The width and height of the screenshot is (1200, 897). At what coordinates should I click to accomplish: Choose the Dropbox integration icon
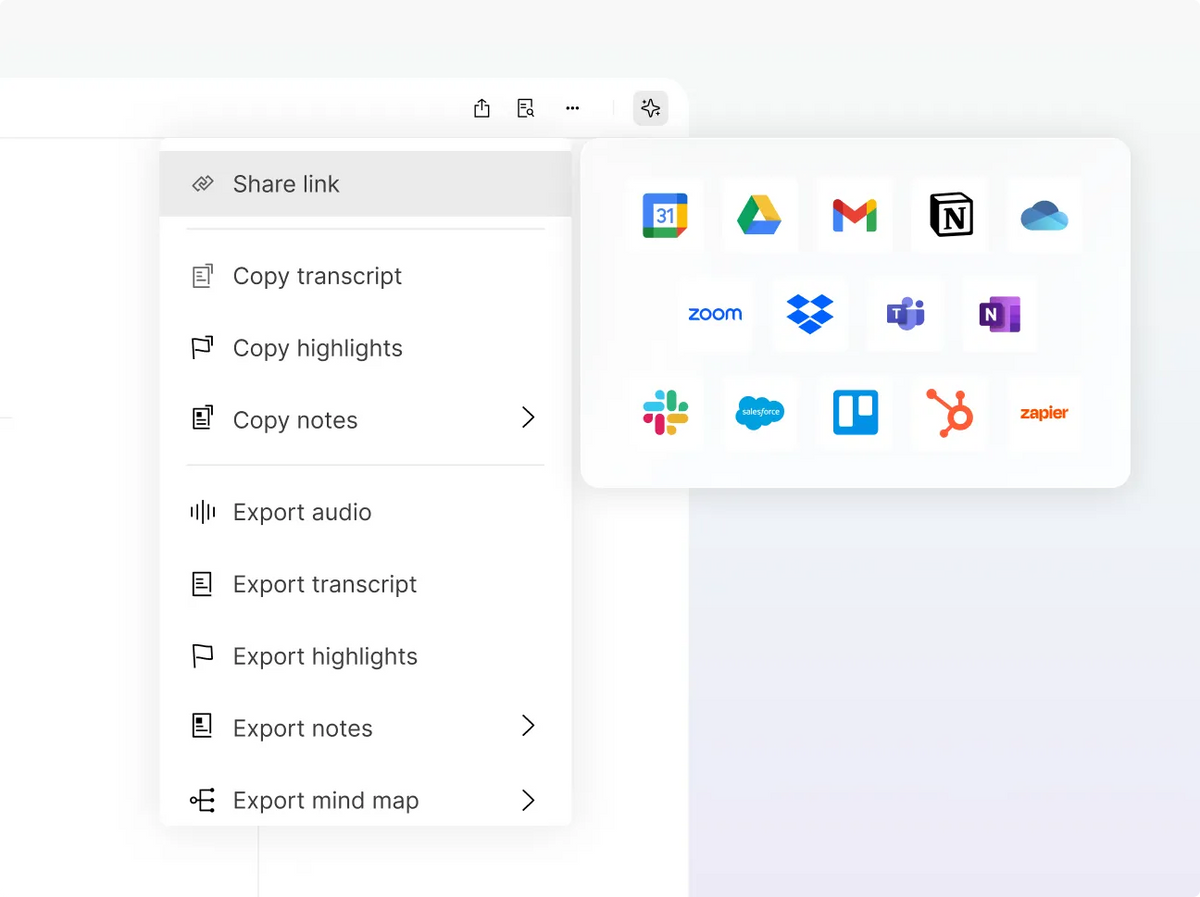[810, 314]
